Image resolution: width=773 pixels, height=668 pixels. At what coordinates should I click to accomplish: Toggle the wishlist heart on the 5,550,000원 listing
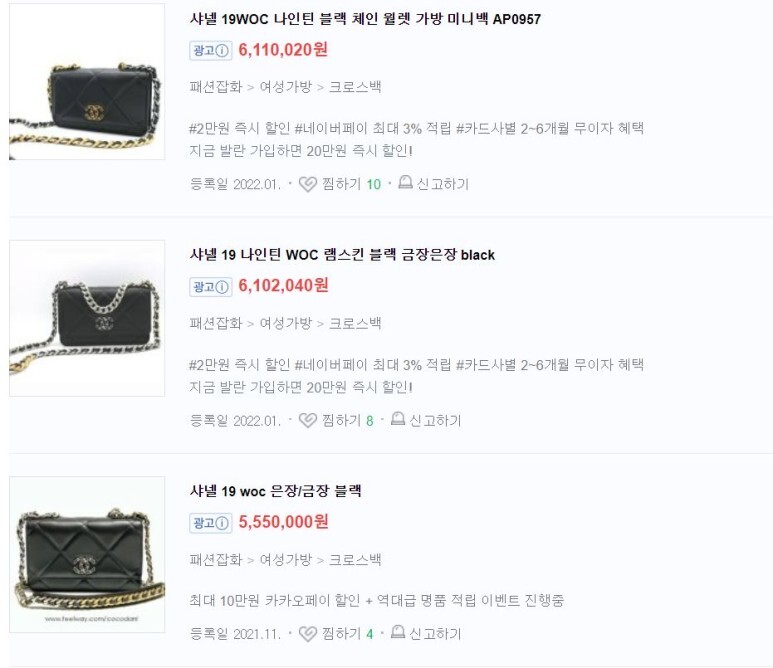[308, 633]
